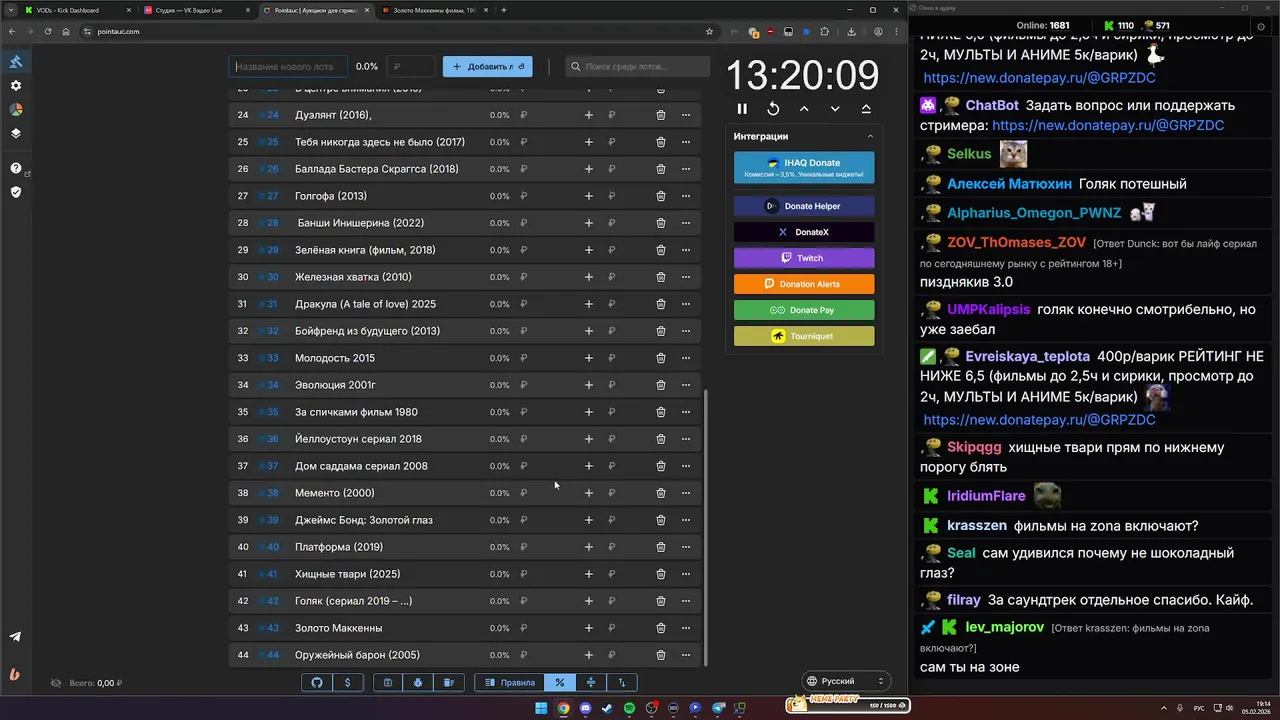
Task: Open Spotify in the taskbar
Action: (x=629, y=708)
